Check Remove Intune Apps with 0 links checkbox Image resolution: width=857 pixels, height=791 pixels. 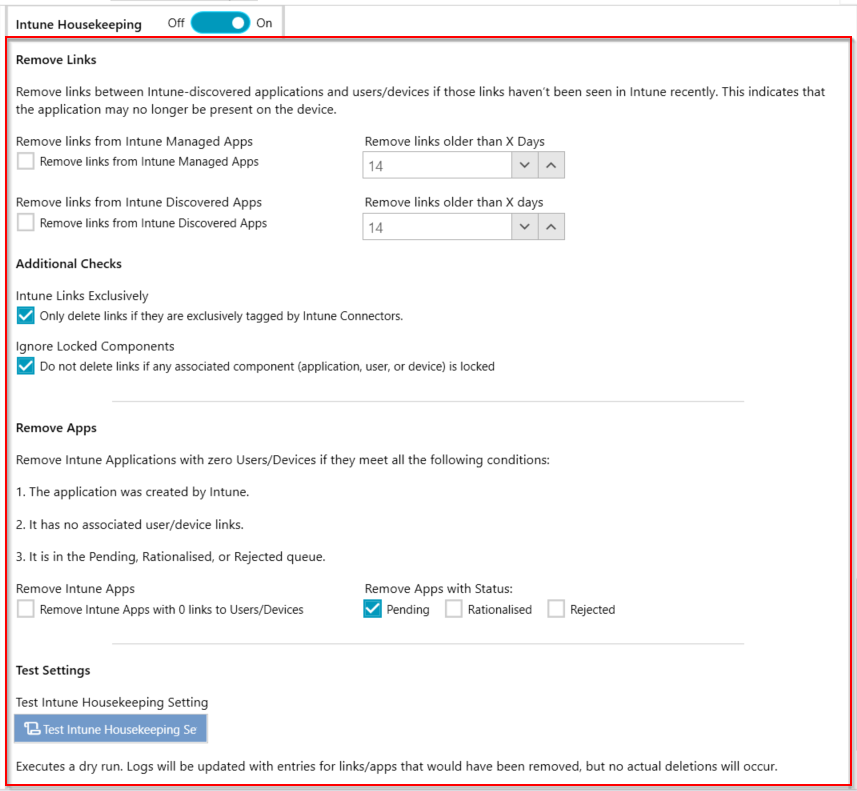tap(25, 609)
